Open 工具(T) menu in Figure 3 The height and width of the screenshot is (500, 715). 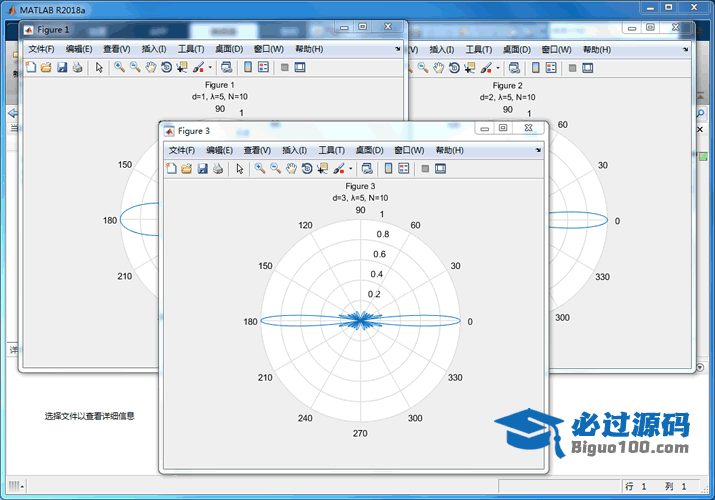coord(332,150)
